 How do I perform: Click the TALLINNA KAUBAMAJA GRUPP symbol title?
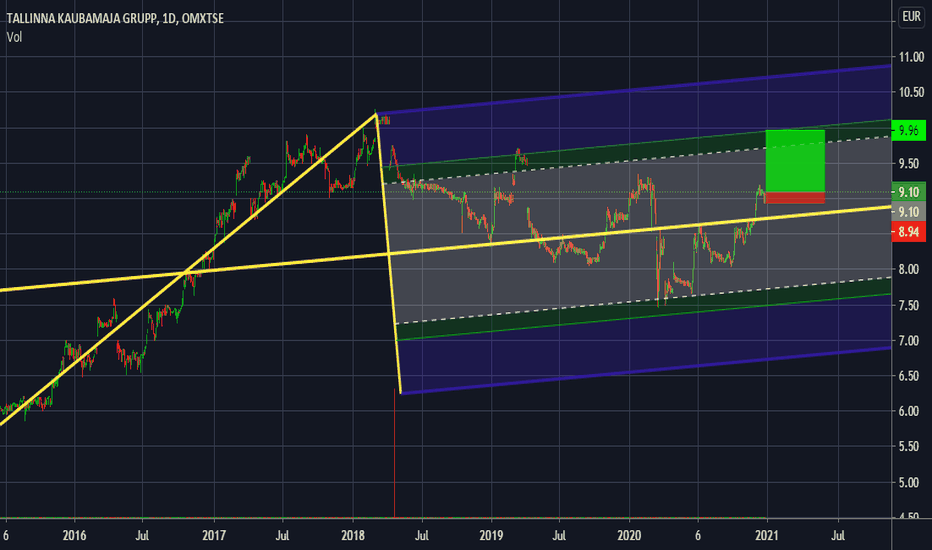click(x=115, y=18)
